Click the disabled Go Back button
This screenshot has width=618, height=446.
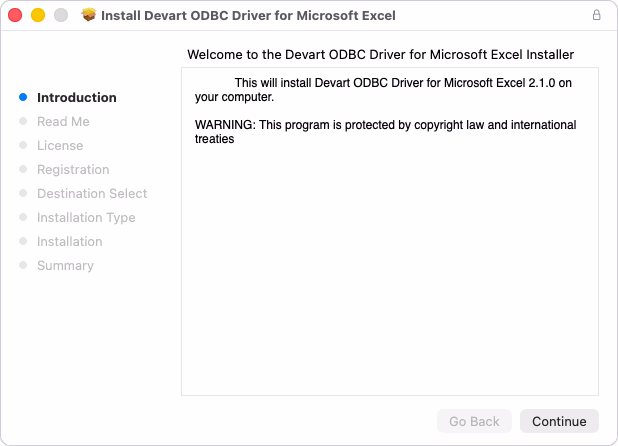474,421
